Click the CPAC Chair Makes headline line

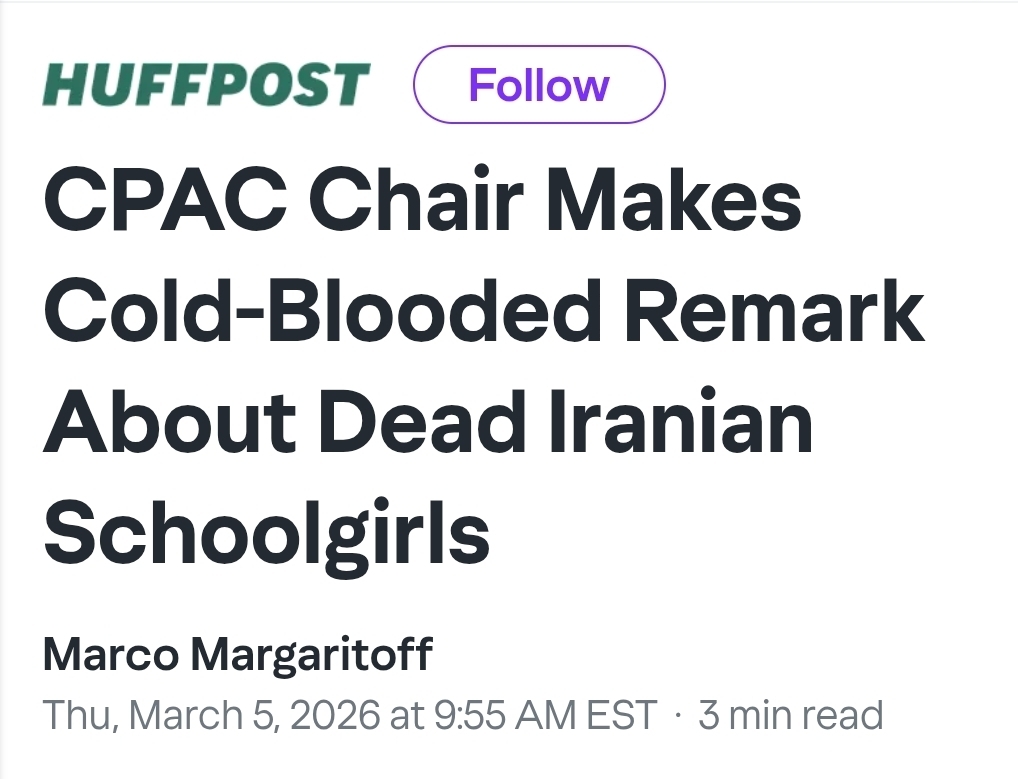(422, 199)
